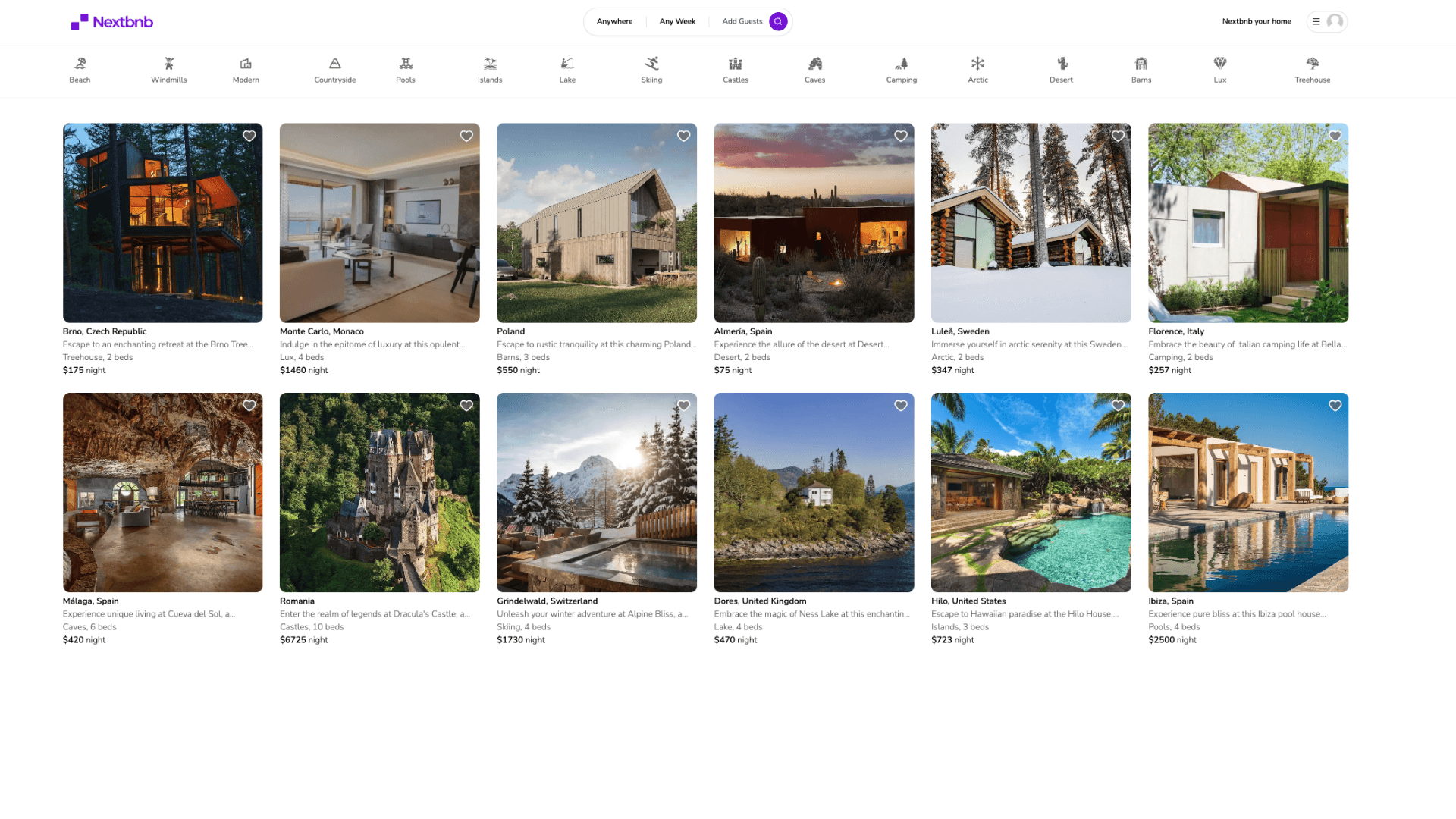Click Nextbnb your home link

point(1256,21)
